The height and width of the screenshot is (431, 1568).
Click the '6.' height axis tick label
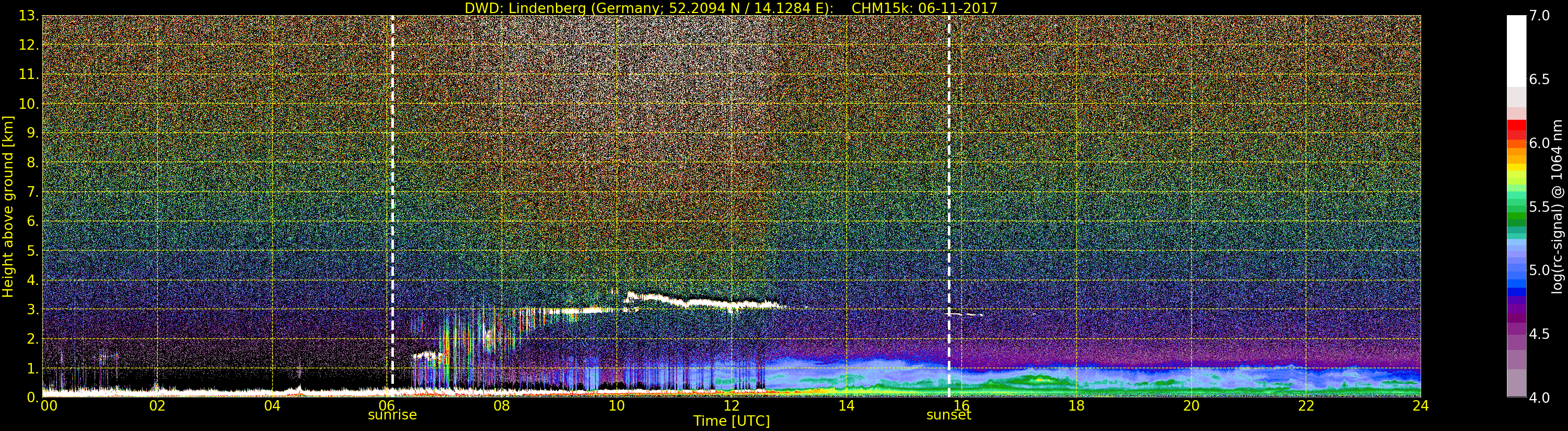(x=32, y=221)
